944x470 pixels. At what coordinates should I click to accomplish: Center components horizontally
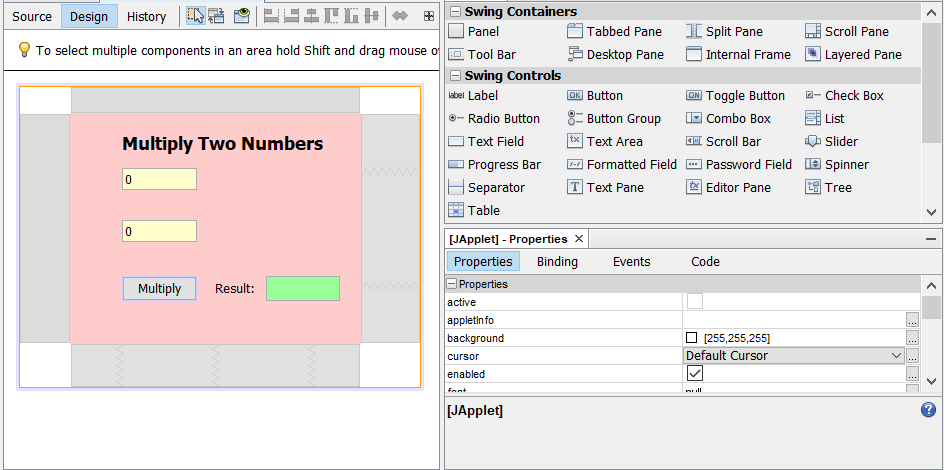click(311, 16)
